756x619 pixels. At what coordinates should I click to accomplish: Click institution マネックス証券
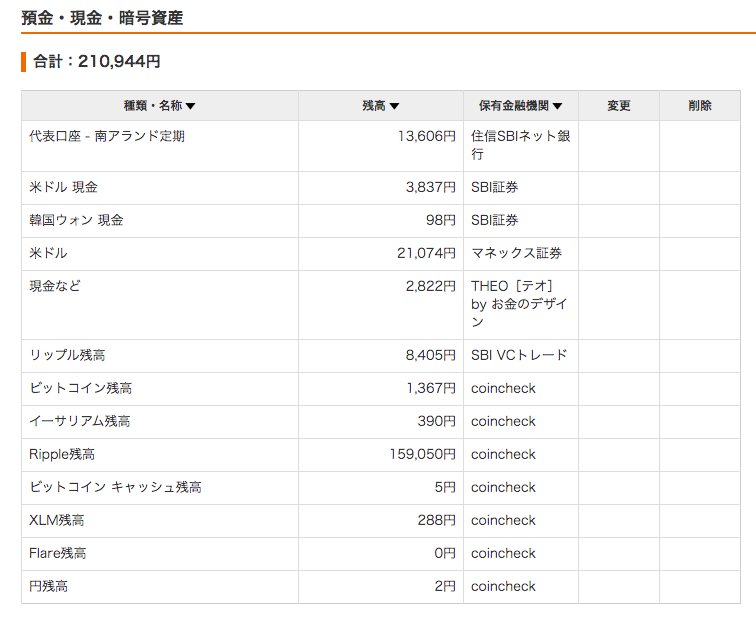click(x=516, y=253)
